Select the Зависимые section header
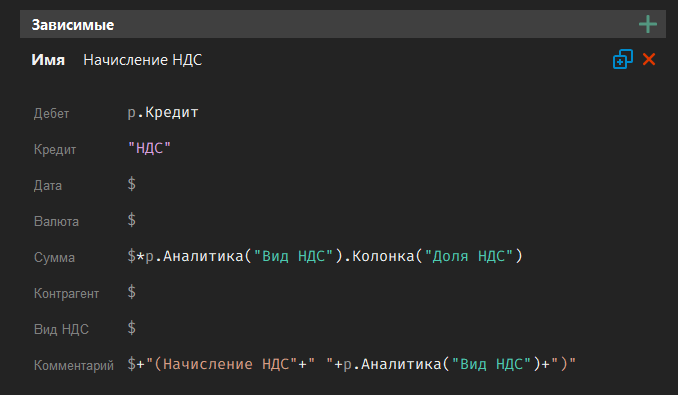This screenshot has width=678, height=395. coord(343,24)
